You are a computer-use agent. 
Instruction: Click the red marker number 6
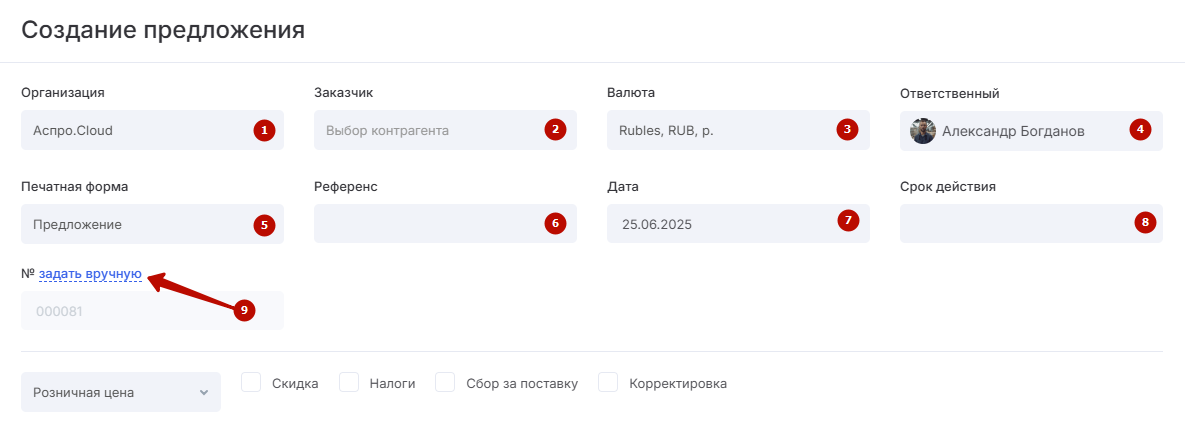(555, 223)
